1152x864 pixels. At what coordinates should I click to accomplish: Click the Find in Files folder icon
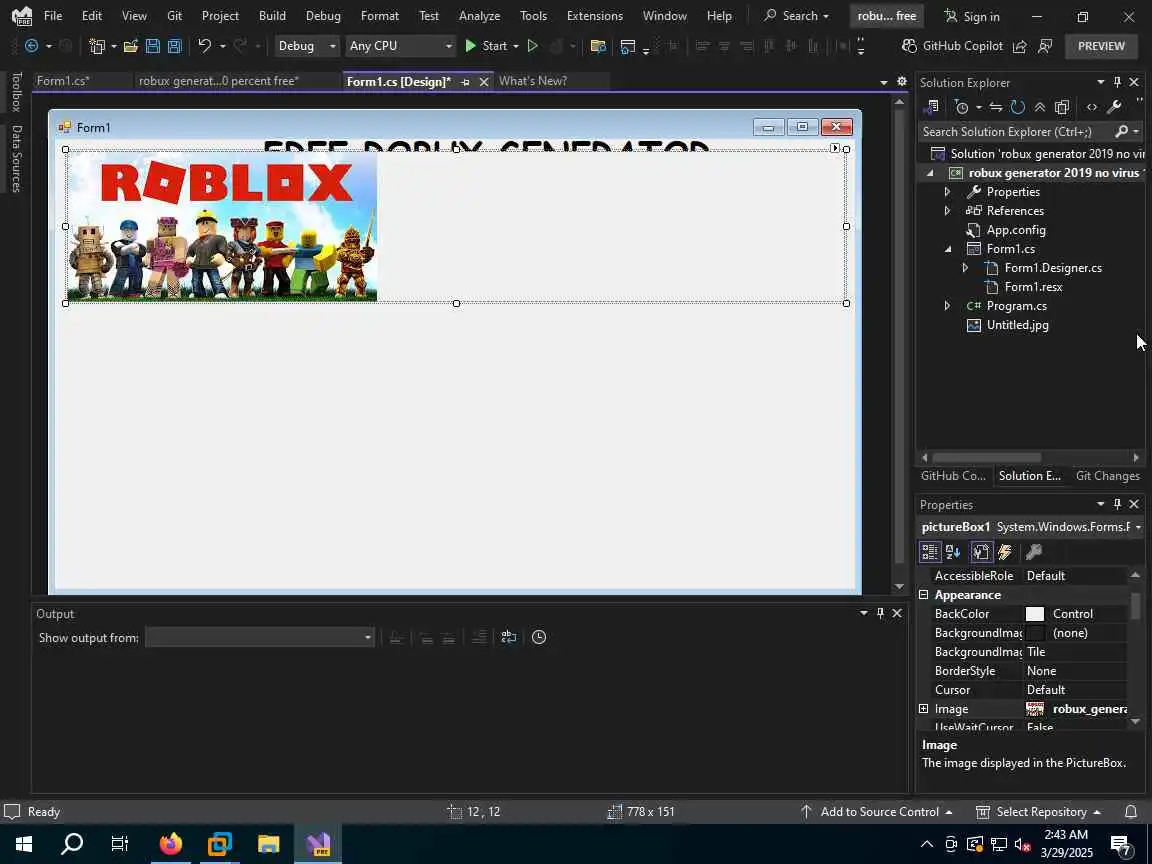[x=598, y=46]
